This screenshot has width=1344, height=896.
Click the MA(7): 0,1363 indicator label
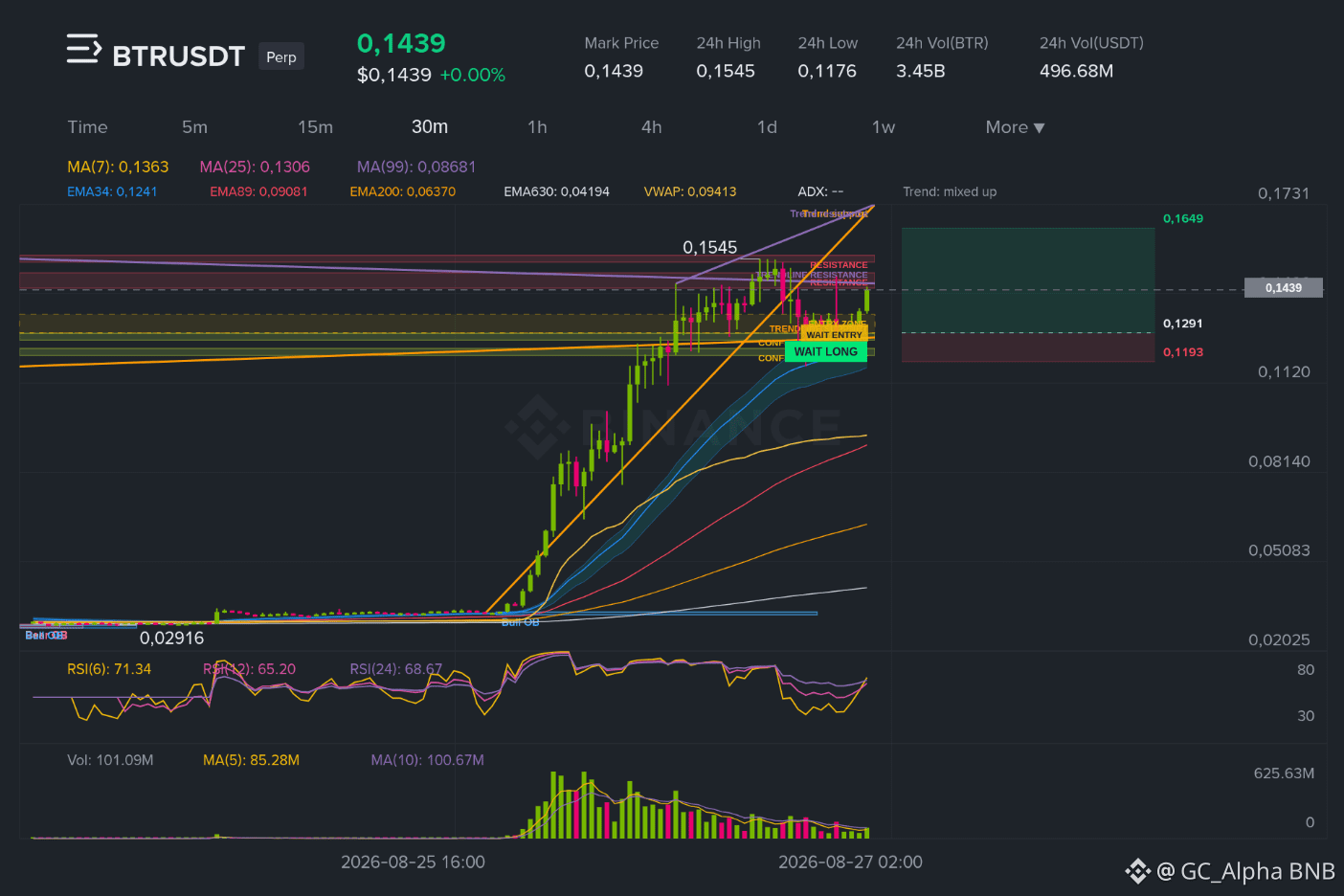(x=118, y=167)
